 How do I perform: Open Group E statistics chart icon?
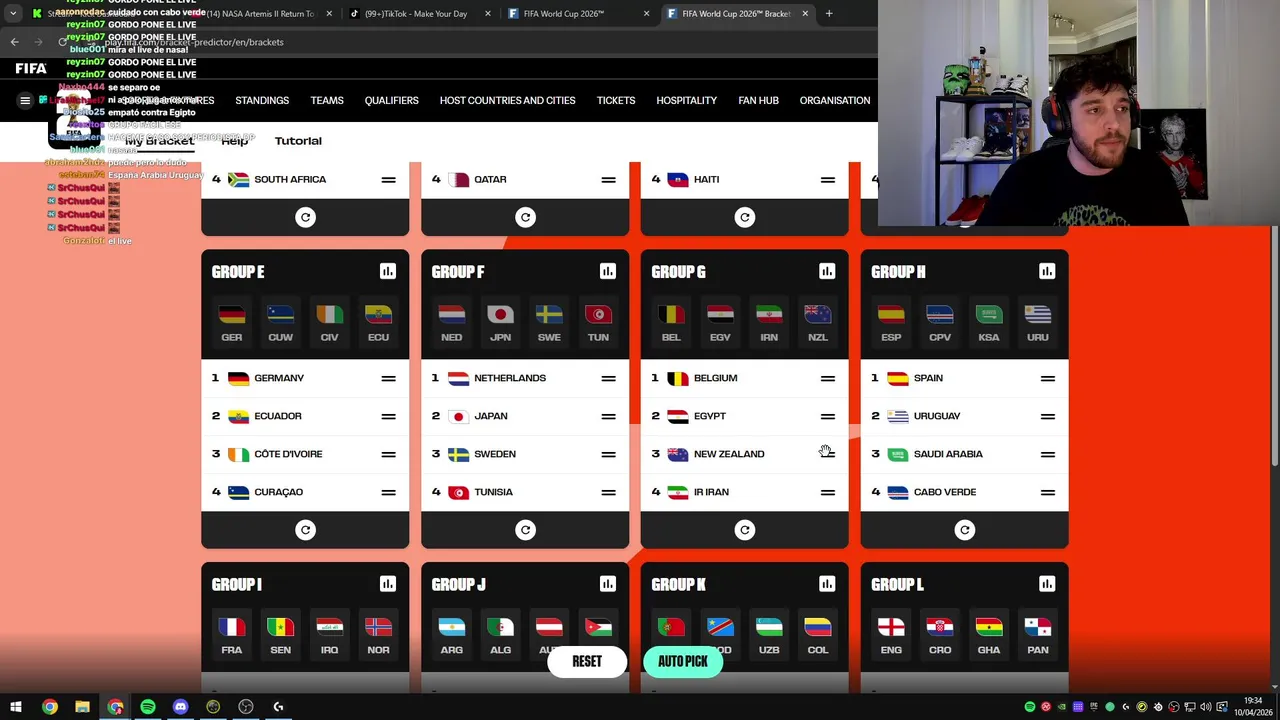(388, 271)
